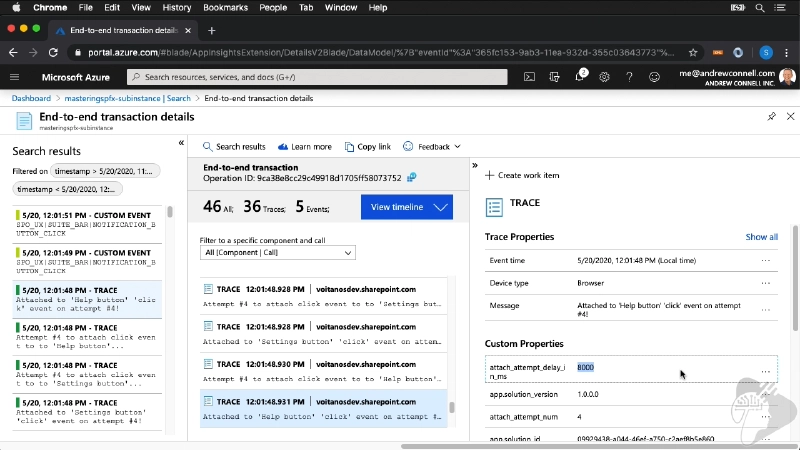Click the Azure search resources box
This screenshot has height=450, width=800.
coord(317,77)
